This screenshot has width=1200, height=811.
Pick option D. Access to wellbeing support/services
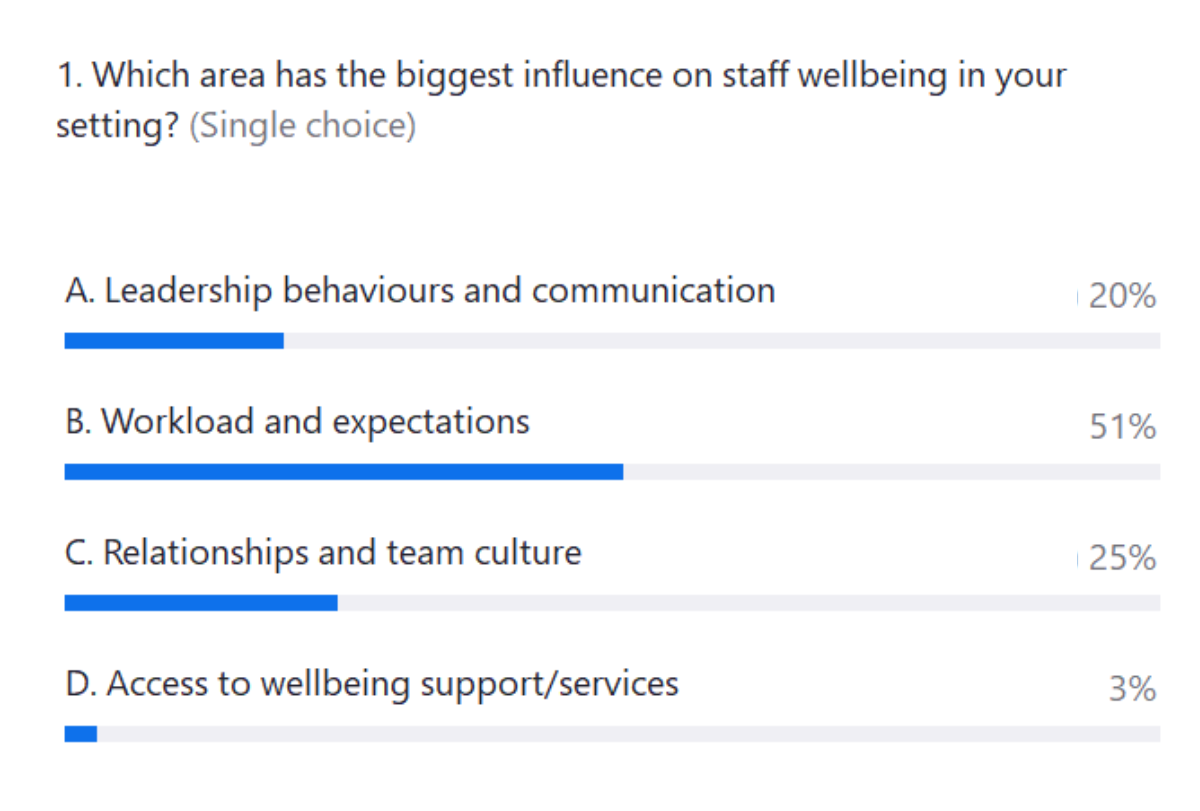pos(372,684)
